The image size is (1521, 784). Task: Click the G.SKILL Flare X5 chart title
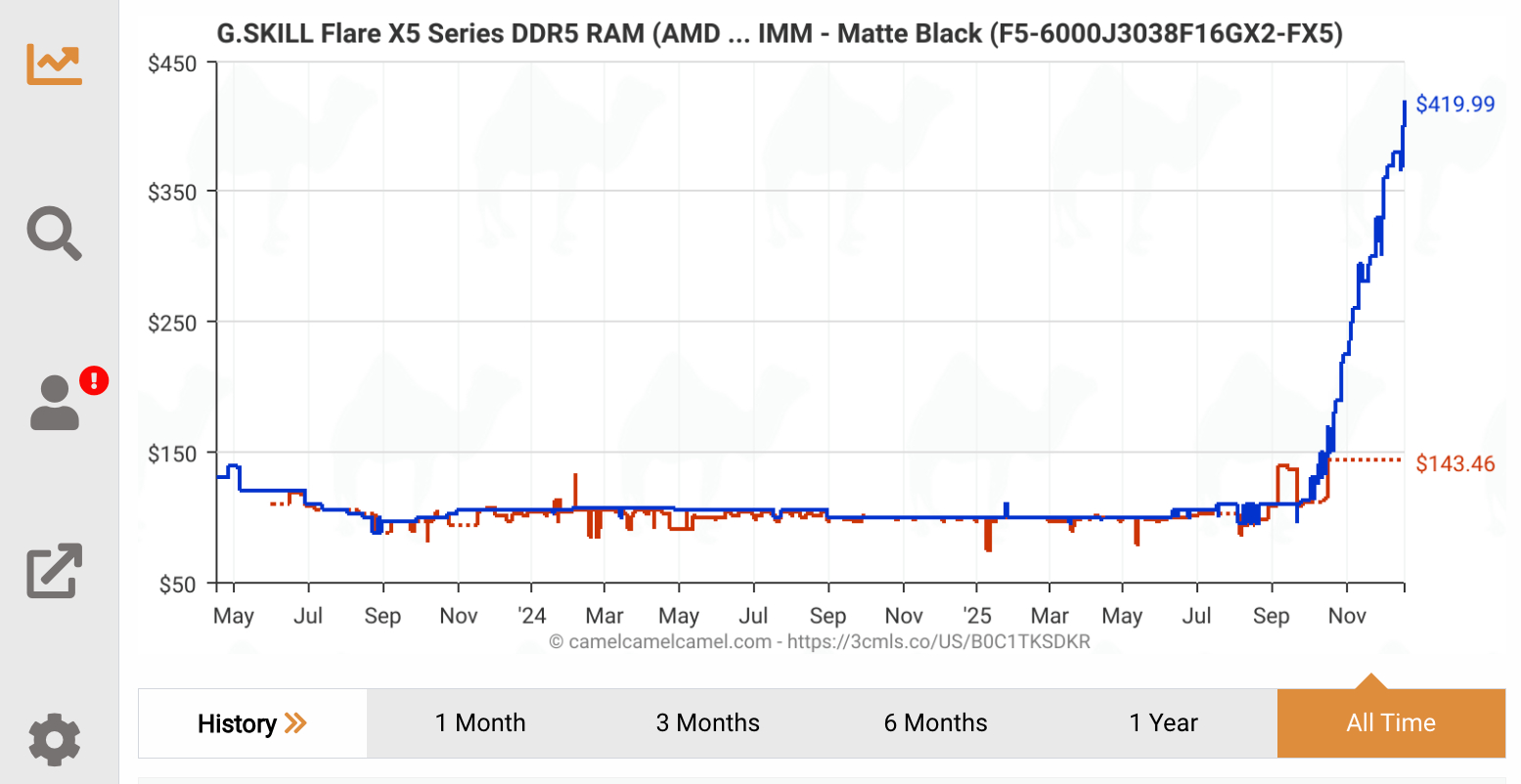pyautogui.click(x=779, y=33)
